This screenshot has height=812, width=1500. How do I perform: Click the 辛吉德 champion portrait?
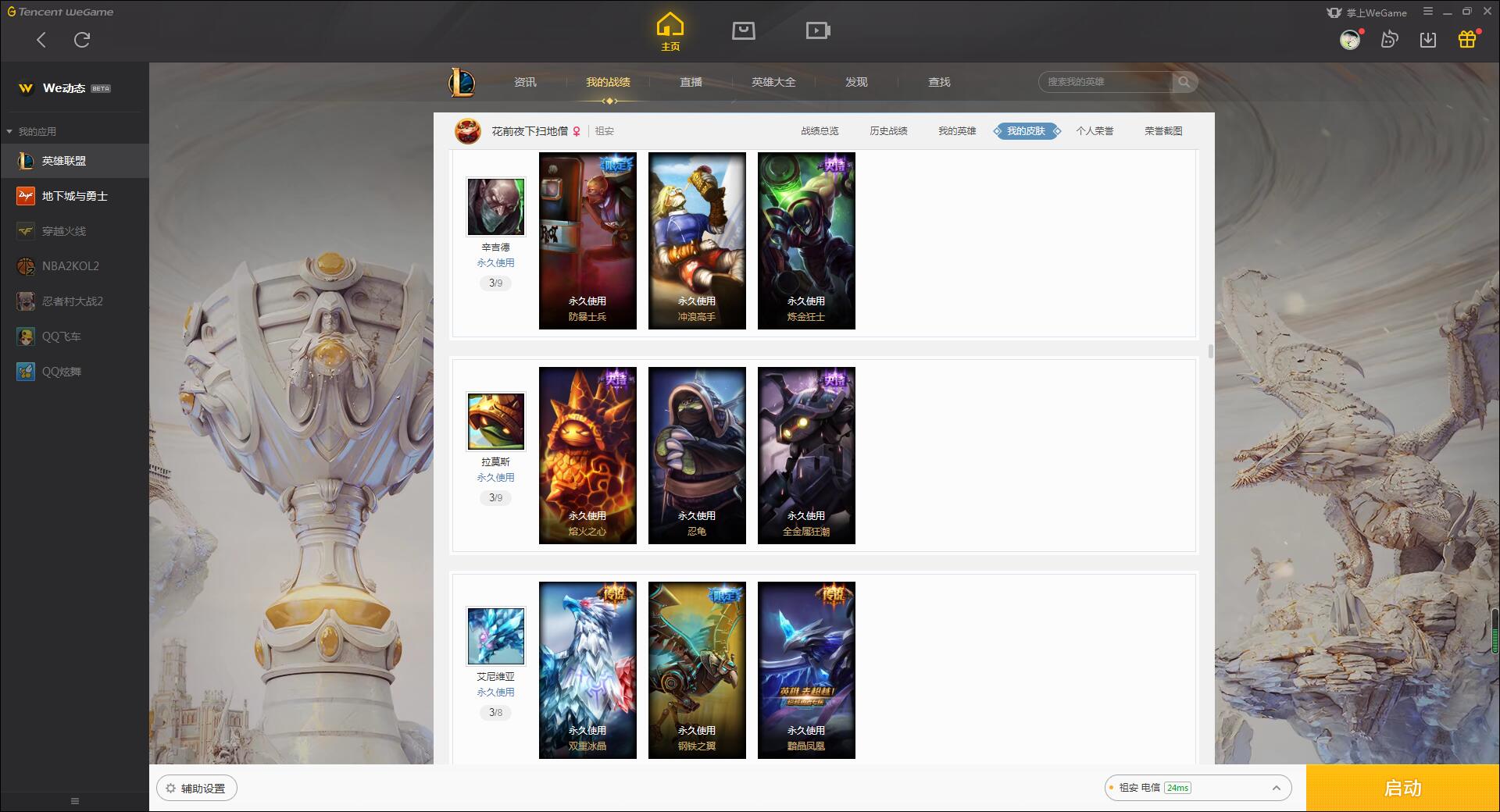tap(495, 206)
